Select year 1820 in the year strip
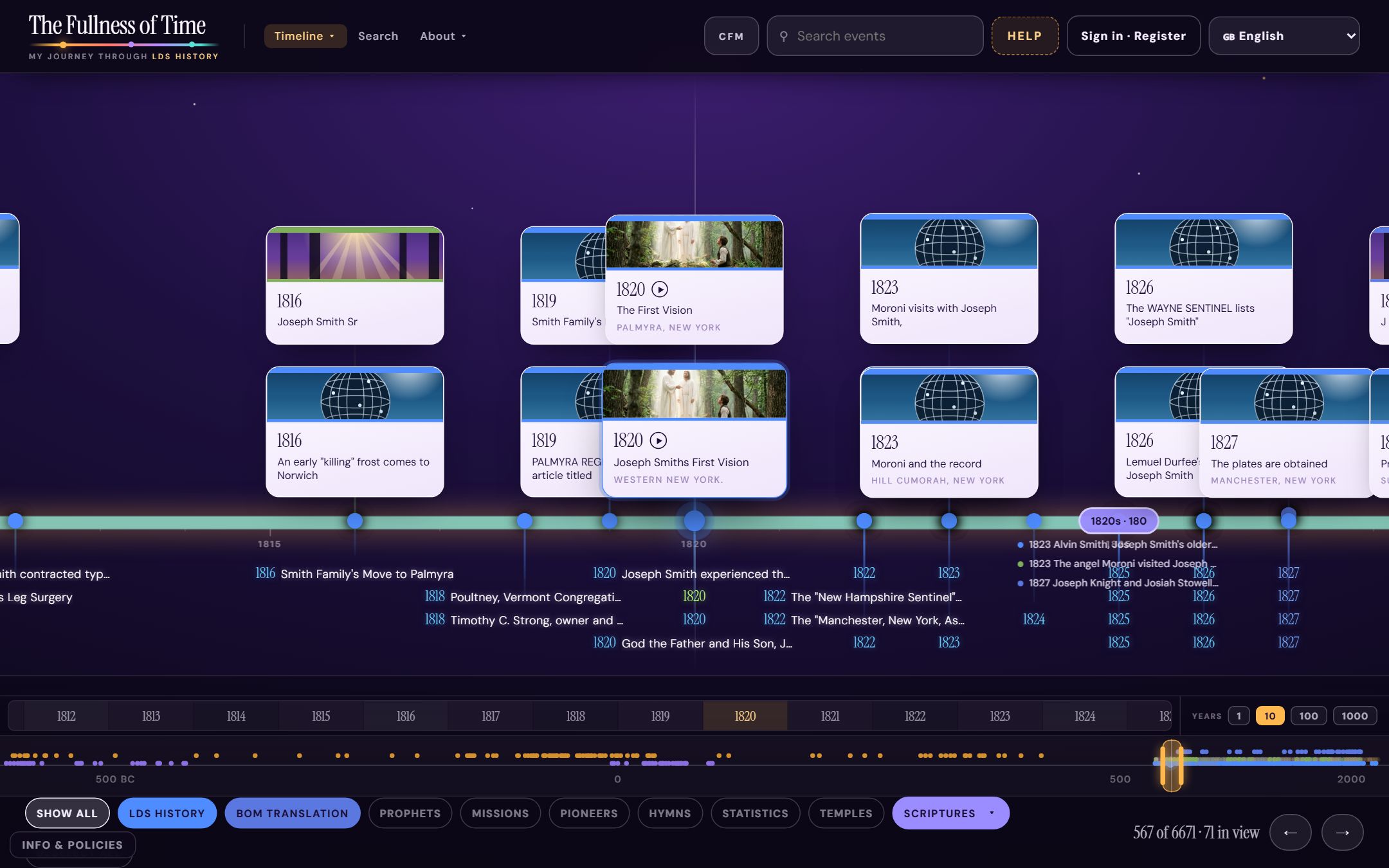 (745, 716)
